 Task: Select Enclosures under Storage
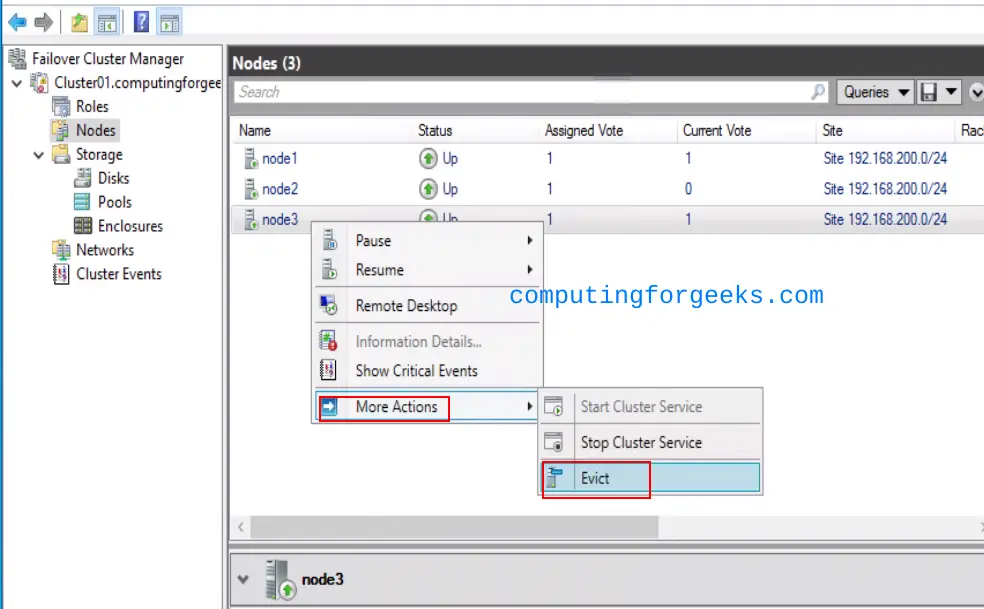point(131,226)
